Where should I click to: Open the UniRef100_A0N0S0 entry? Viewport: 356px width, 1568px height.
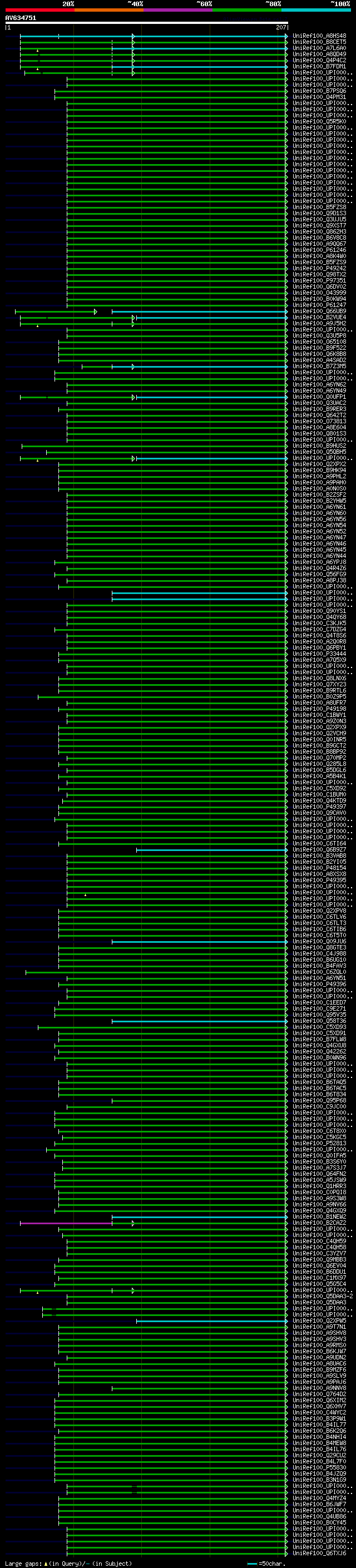319,488
